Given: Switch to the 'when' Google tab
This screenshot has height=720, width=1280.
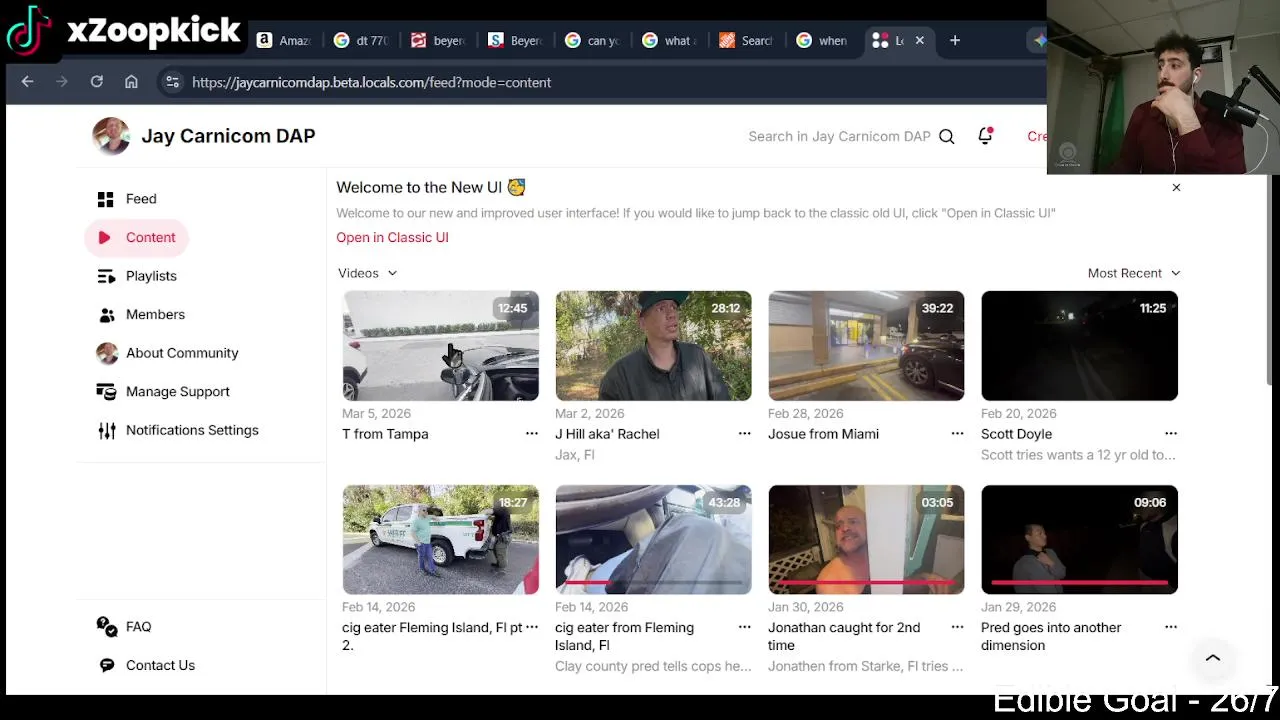Looking at the screenshot, I should (x=823, y=41).
